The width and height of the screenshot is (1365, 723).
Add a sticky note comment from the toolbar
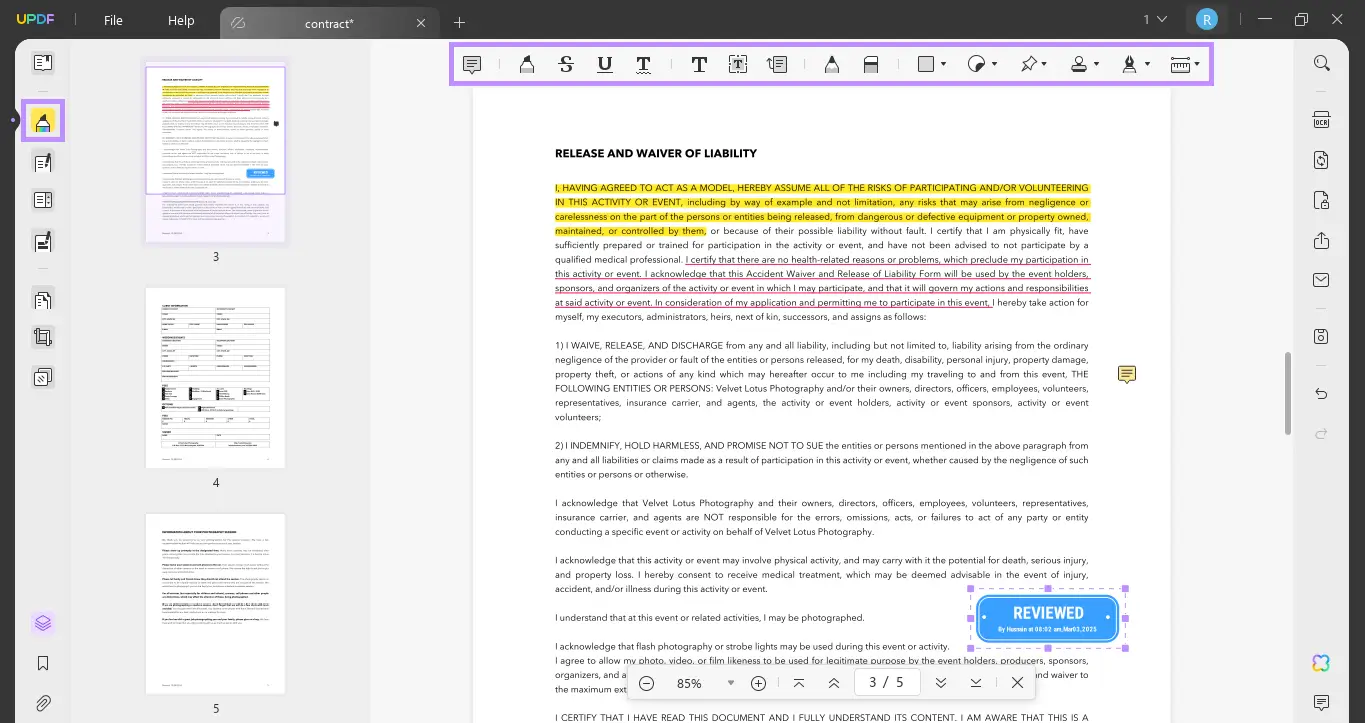[472, 65]
